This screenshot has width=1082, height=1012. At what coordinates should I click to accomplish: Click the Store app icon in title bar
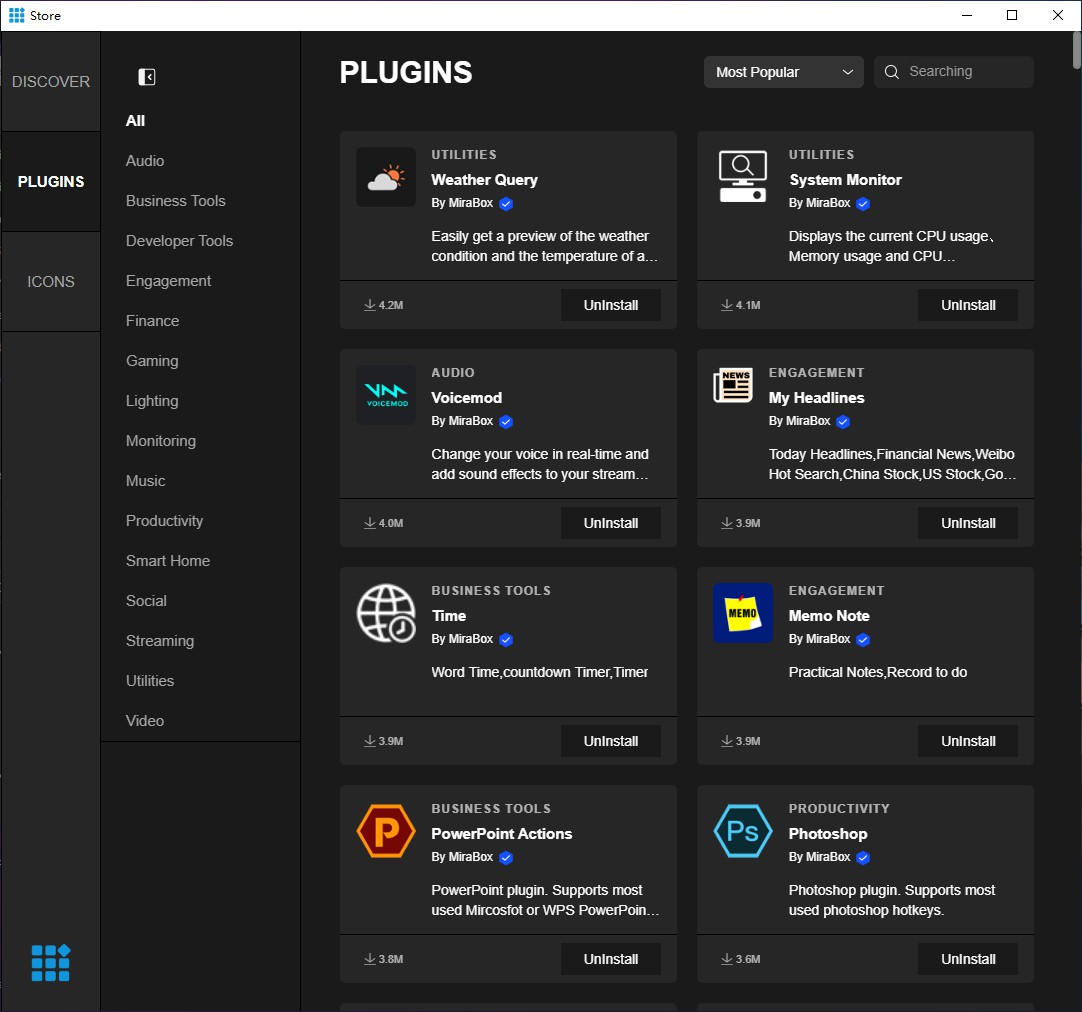(17, 15)
